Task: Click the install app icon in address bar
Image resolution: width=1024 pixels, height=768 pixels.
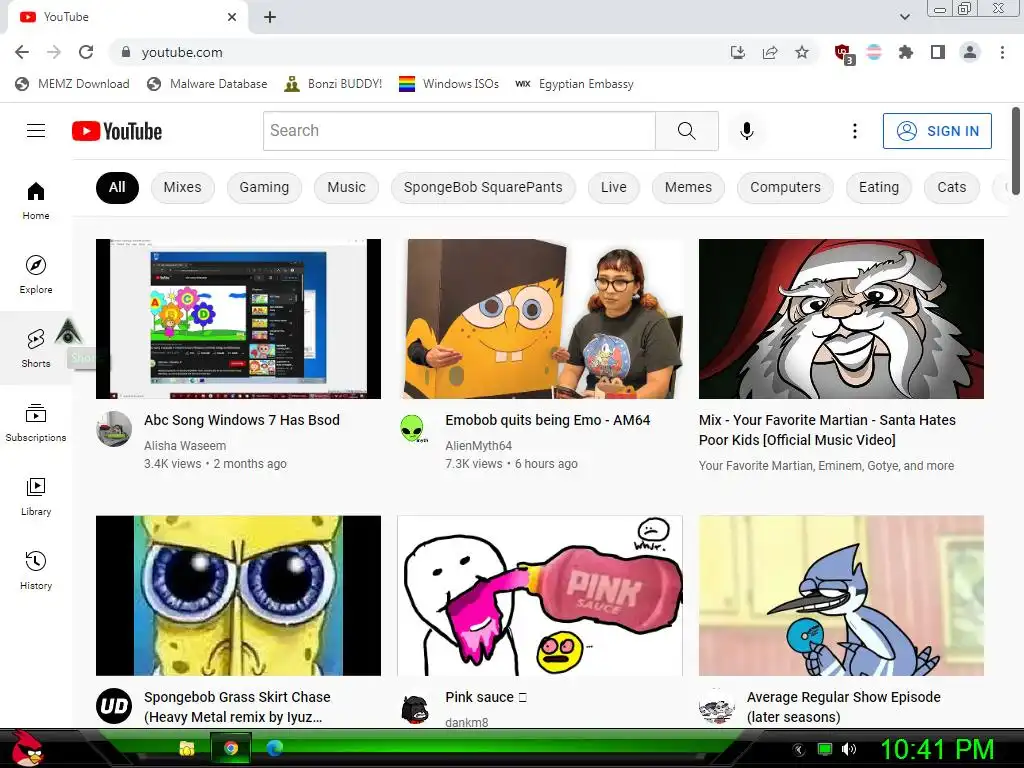Action: pos(738,52)
